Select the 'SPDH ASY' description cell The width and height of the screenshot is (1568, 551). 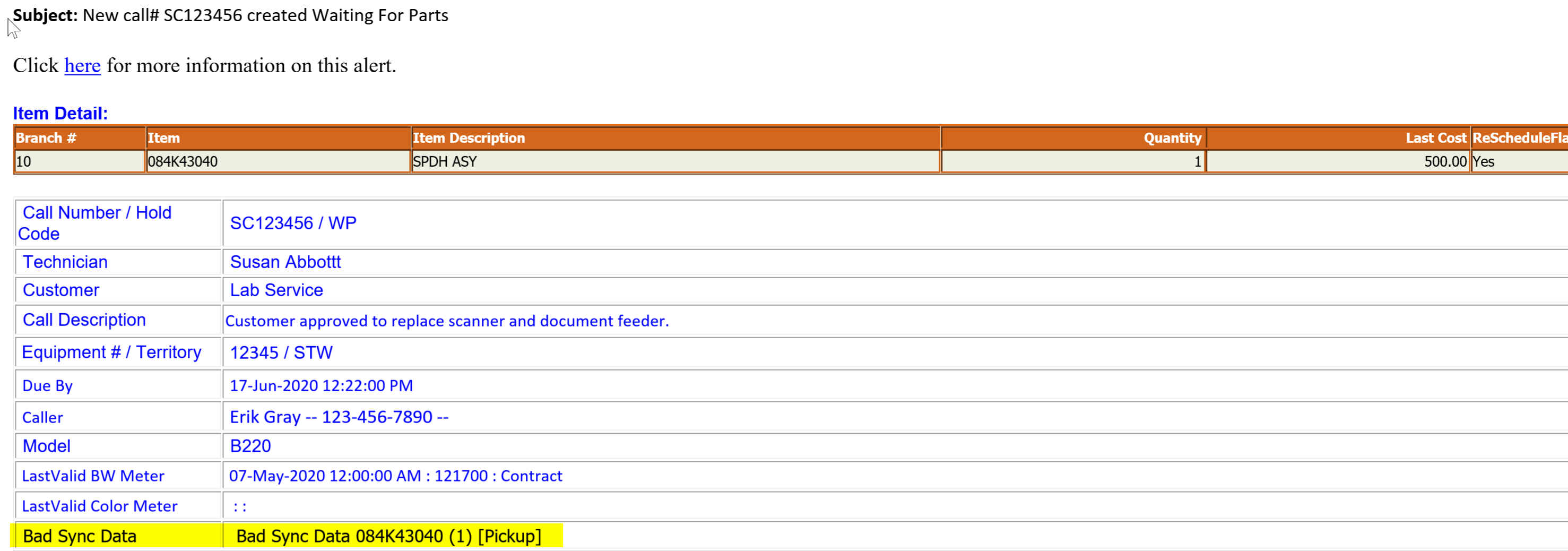coord(675,161)
